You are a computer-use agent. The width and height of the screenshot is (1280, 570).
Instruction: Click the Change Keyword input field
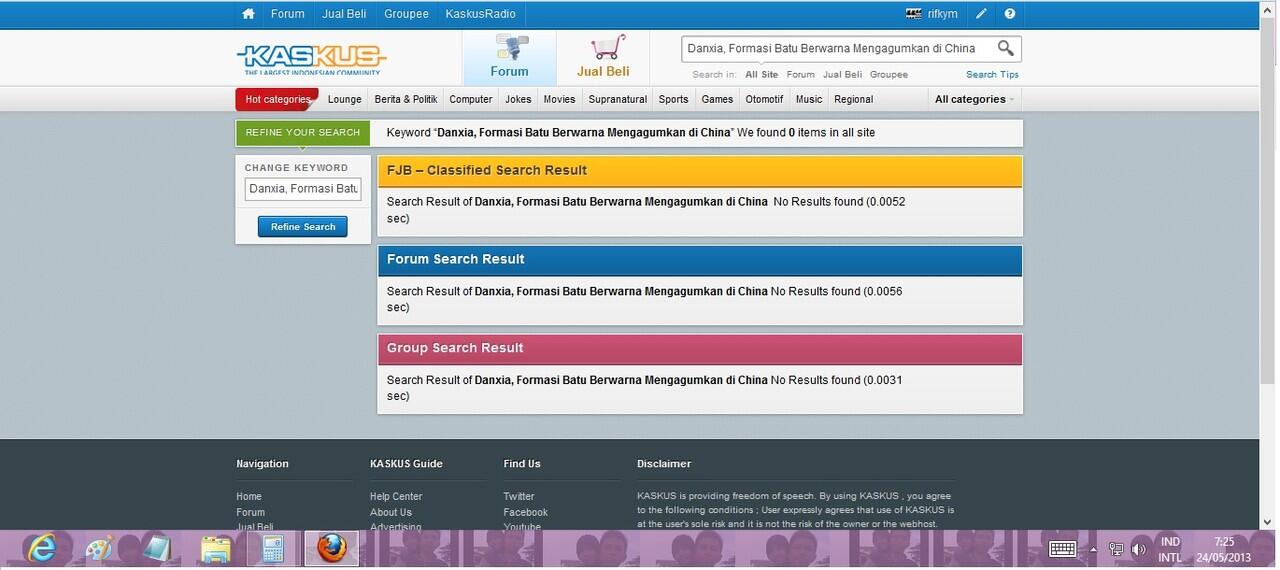(303, 189)
